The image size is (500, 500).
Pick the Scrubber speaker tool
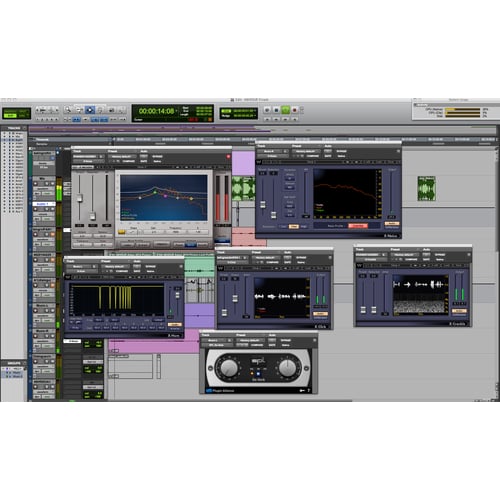[x=111, y=109]
